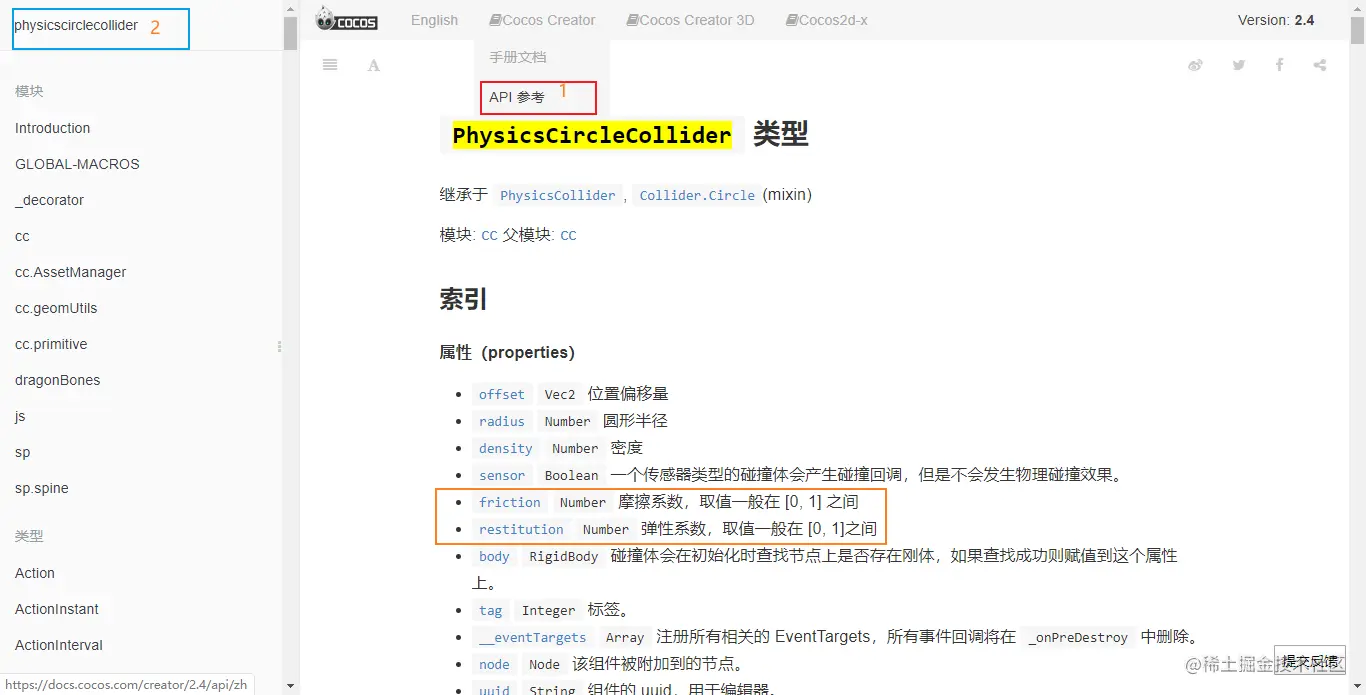Open dragonBones module in sidebar

tap(57, 380)
